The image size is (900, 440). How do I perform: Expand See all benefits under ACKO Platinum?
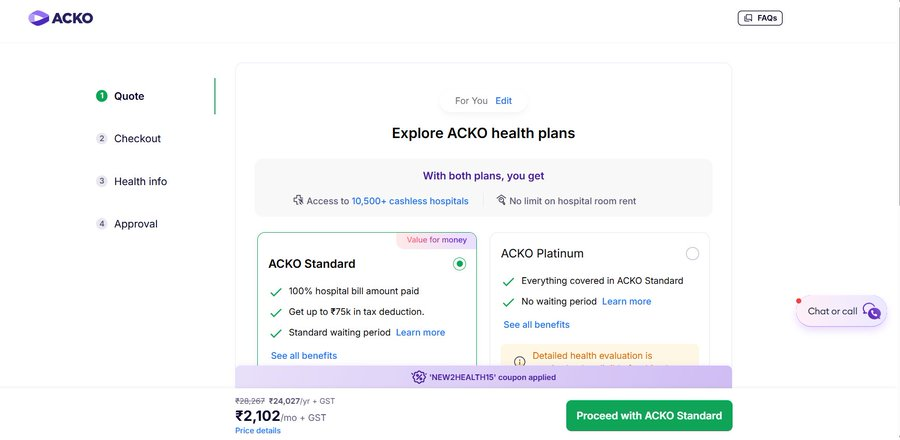pyautogui.click(x=537, y=325)
